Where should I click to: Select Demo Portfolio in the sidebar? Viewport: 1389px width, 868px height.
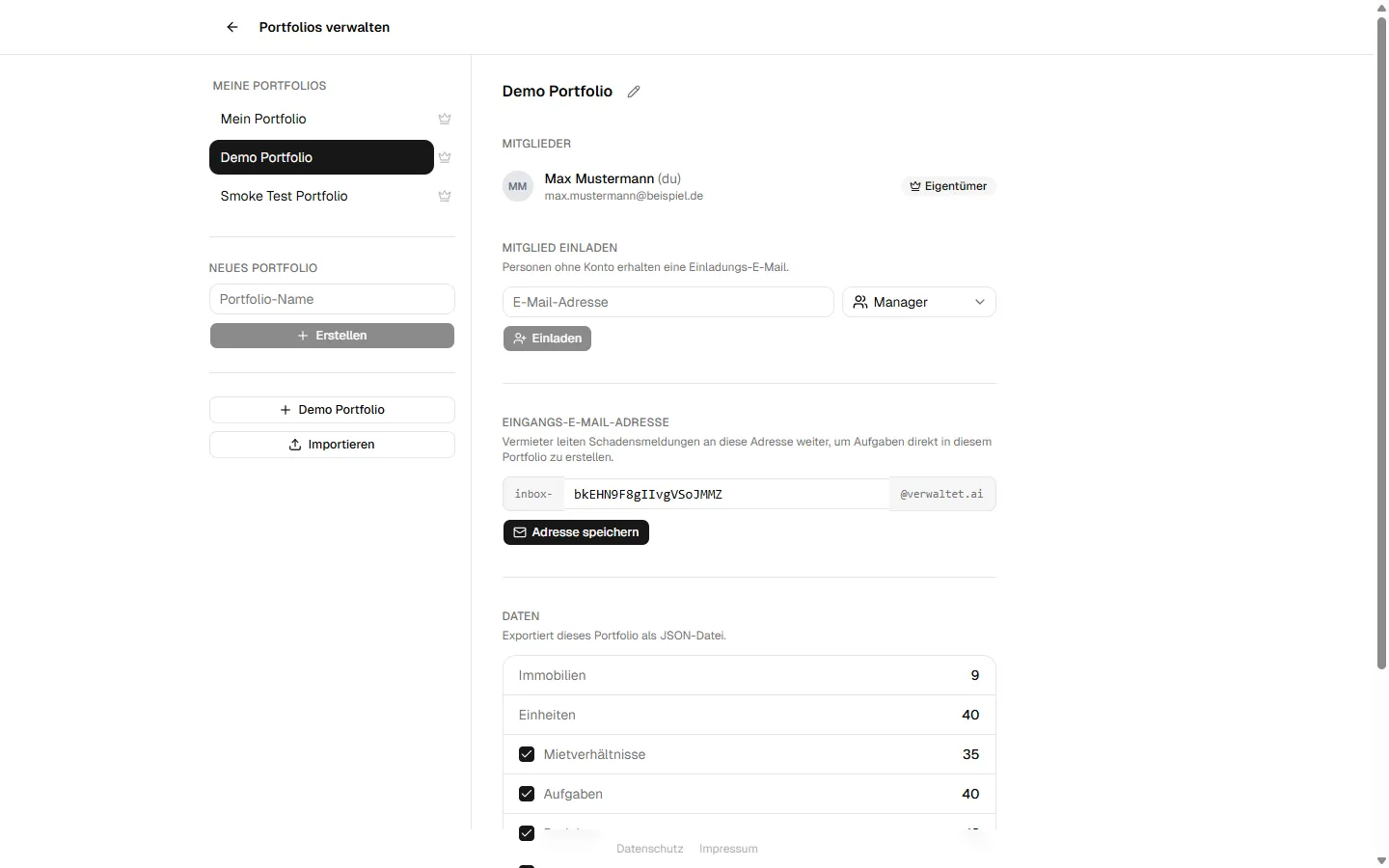(321, 157)
